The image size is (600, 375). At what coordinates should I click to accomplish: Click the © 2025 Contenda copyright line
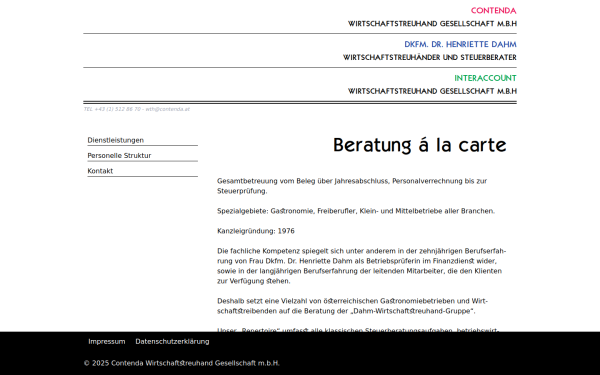[x=182, y=363]
